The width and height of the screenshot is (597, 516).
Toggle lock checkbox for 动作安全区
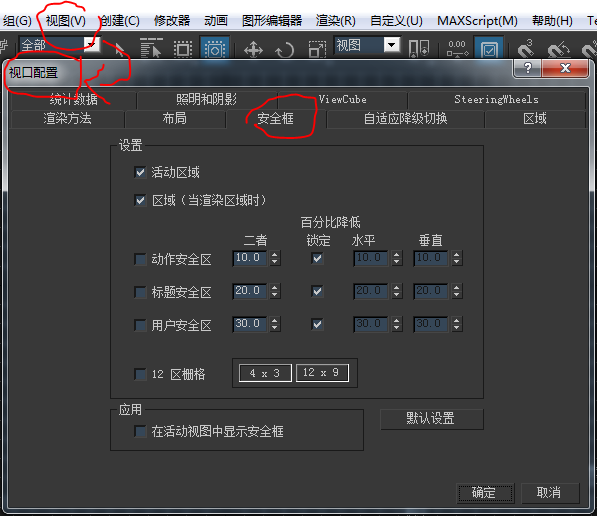[317, 259]
